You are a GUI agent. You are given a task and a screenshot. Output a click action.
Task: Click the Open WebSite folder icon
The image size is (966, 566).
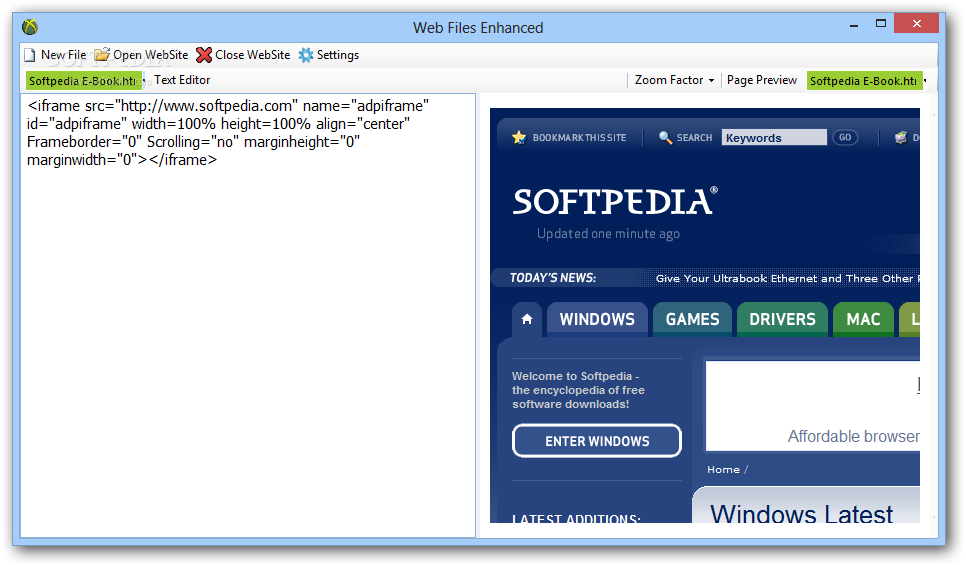(x=102, y=55)
